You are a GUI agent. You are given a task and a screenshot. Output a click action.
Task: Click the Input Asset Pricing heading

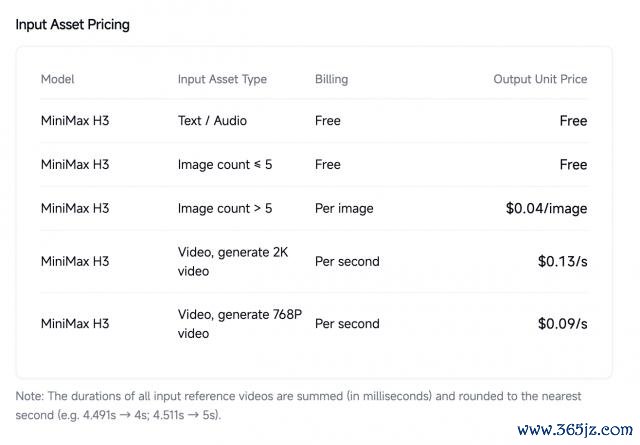[73, 25]
